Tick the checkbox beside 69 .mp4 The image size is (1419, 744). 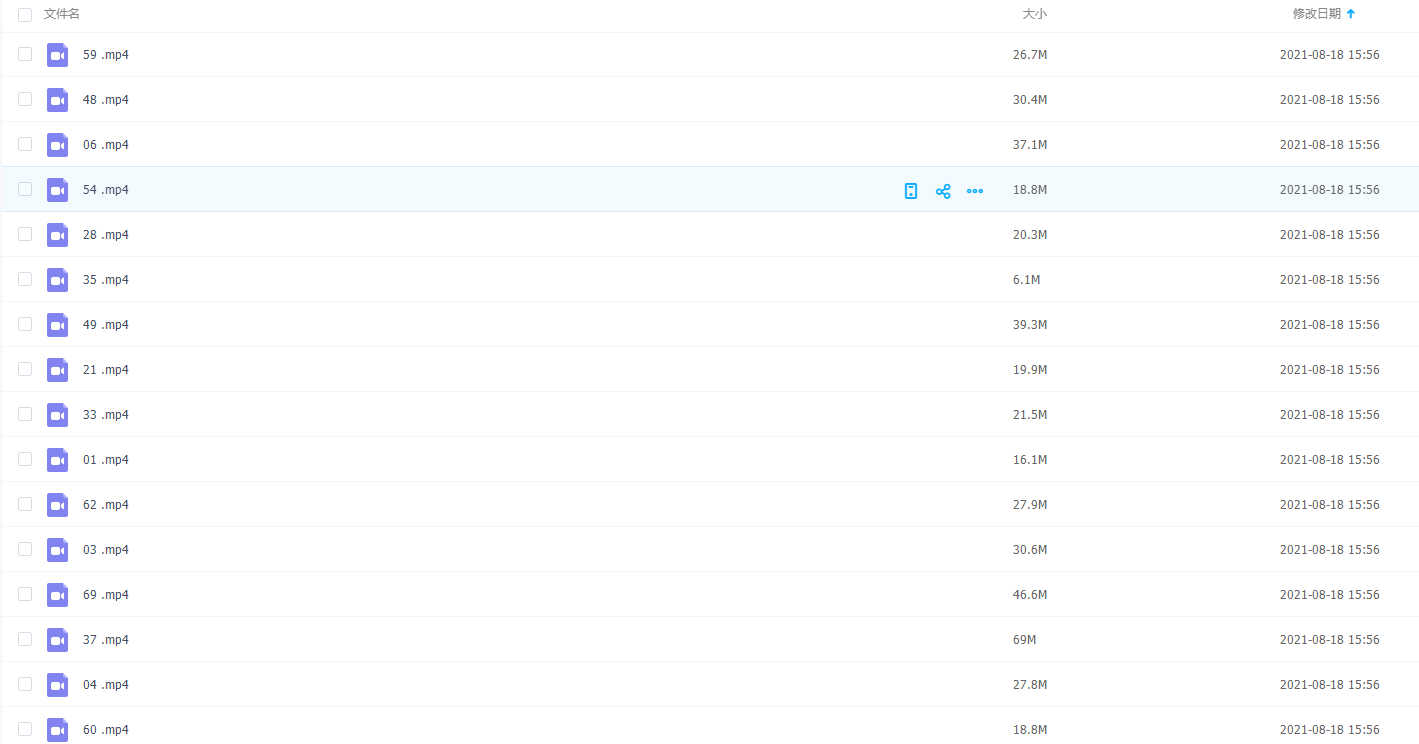(25, 594)
